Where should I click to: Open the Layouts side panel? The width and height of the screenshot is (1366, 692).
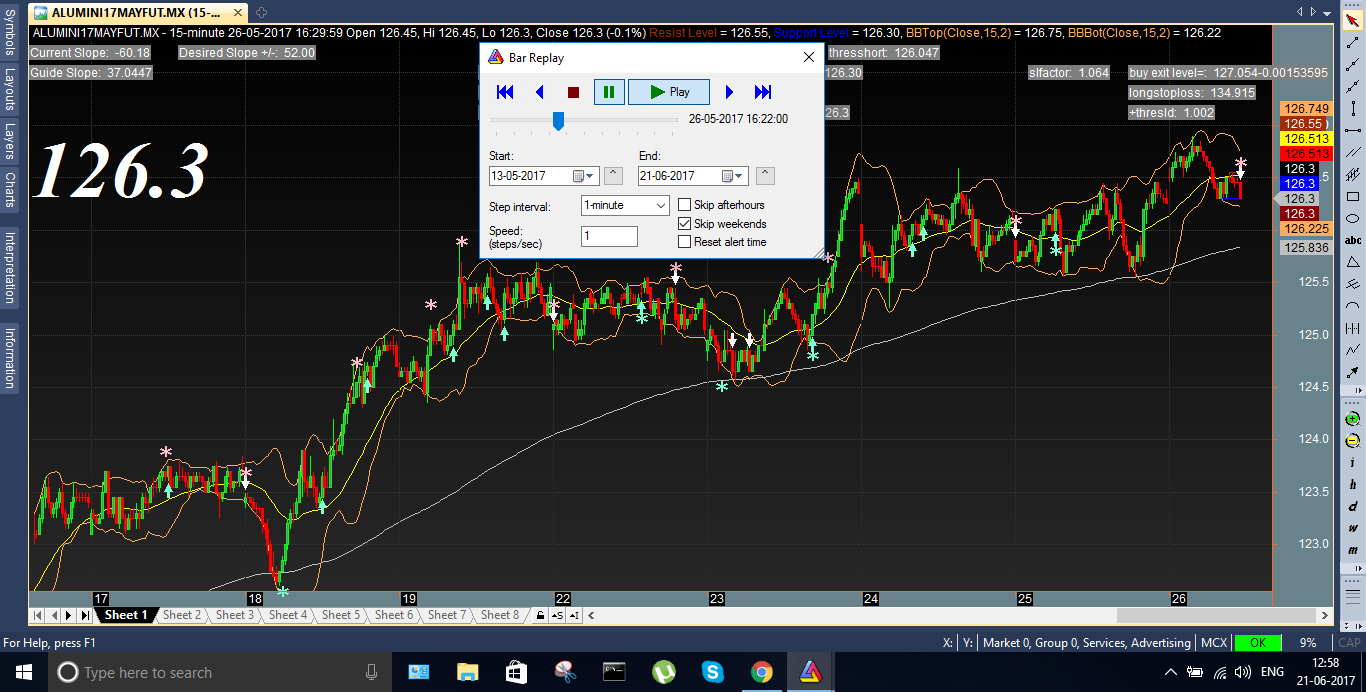tap(9, 90)
